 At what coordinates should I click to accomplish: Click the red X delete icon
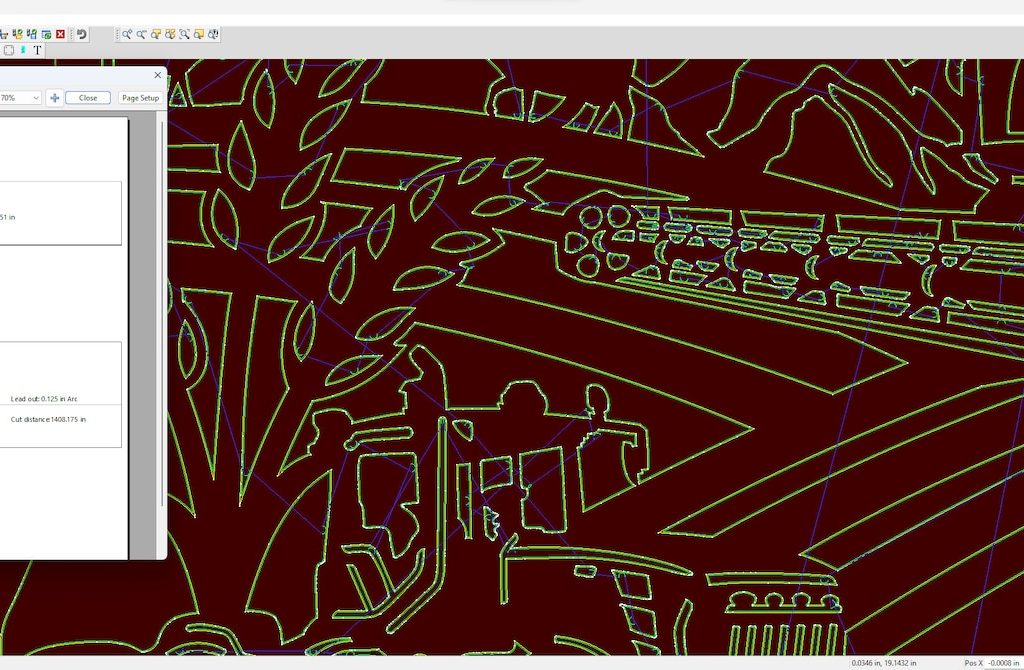[x=60, y=34]
